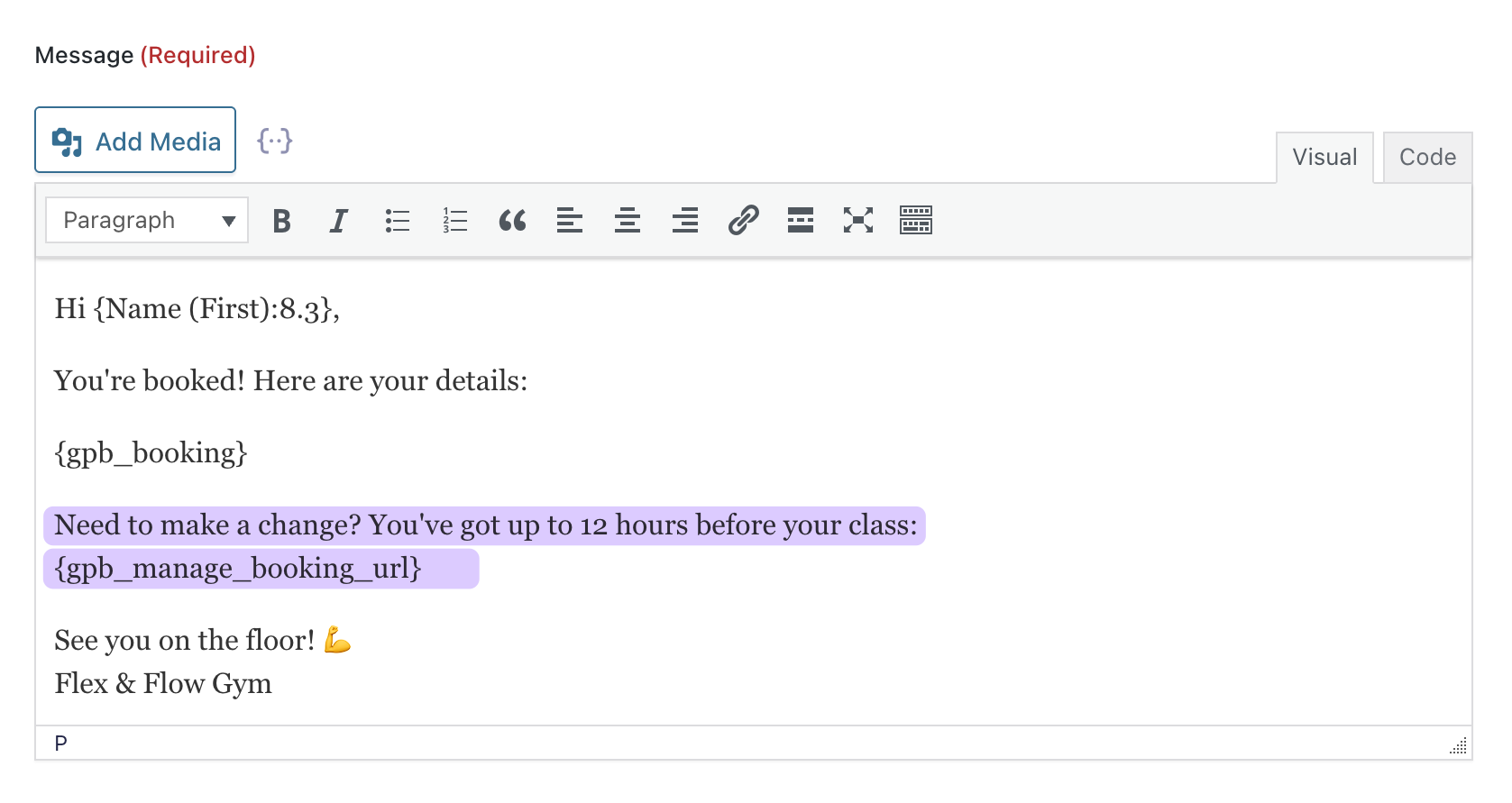The height and width of the screenshot is (803, 1512).
Task: Open the Paragraph format dropdown
Action: tap(147, 221)
